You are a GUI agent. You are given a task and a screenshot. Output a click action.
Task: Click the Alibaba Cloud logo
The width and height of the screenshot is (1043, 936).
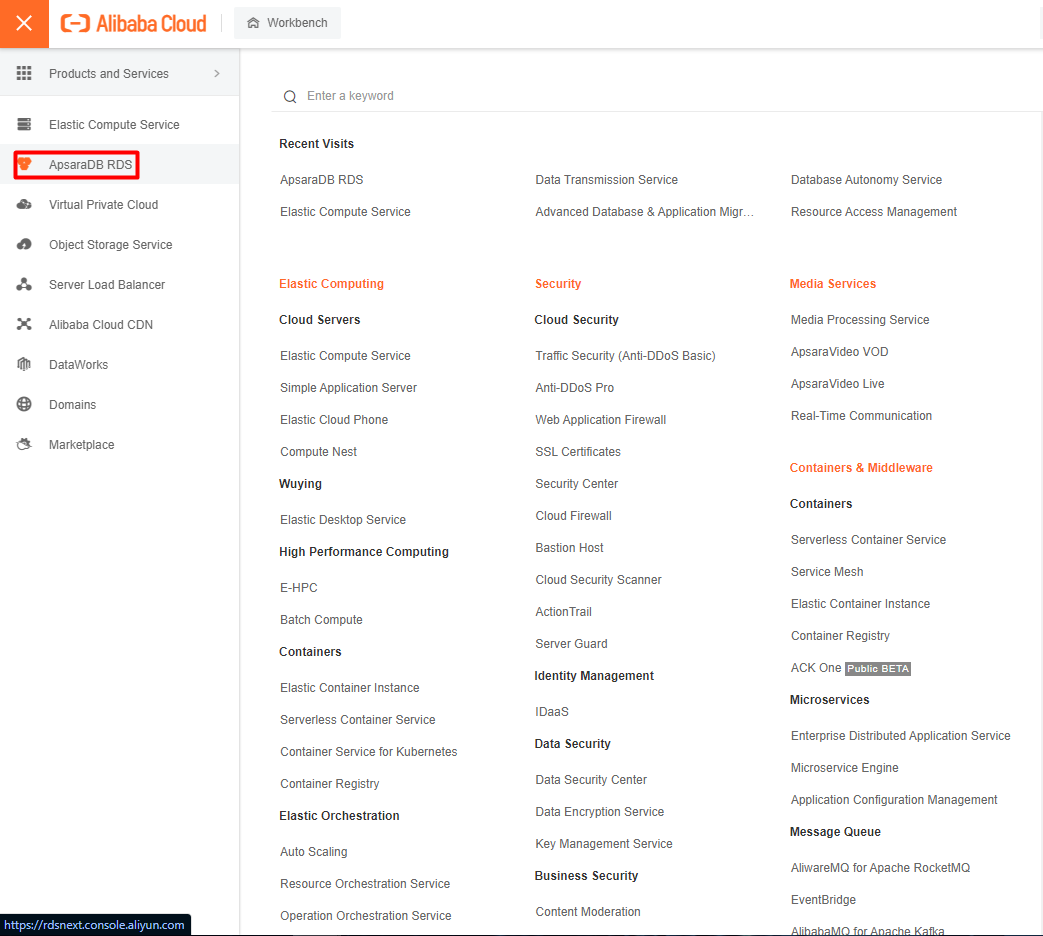pyautogui.click(x=134, y=24)
